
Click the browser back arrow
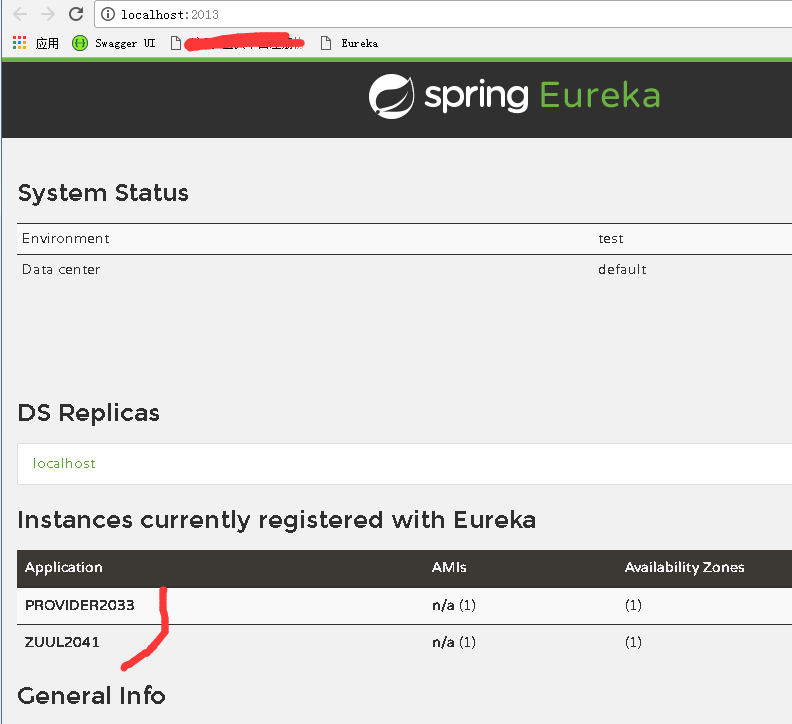tap(20, 15)
